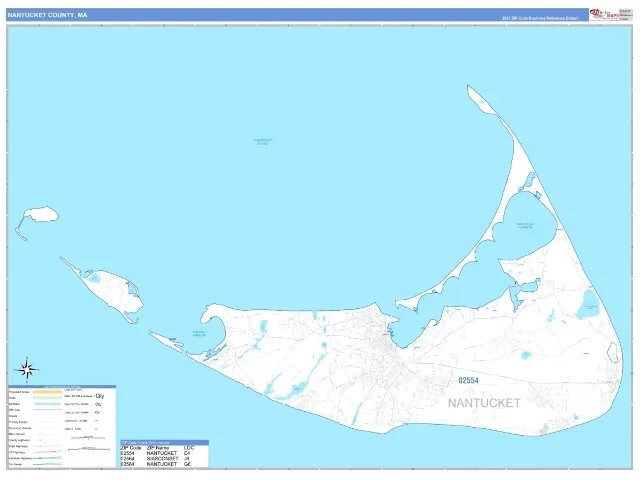
Task: Click the 'ZIP Name' column header in the table
Action: point(158,448)
